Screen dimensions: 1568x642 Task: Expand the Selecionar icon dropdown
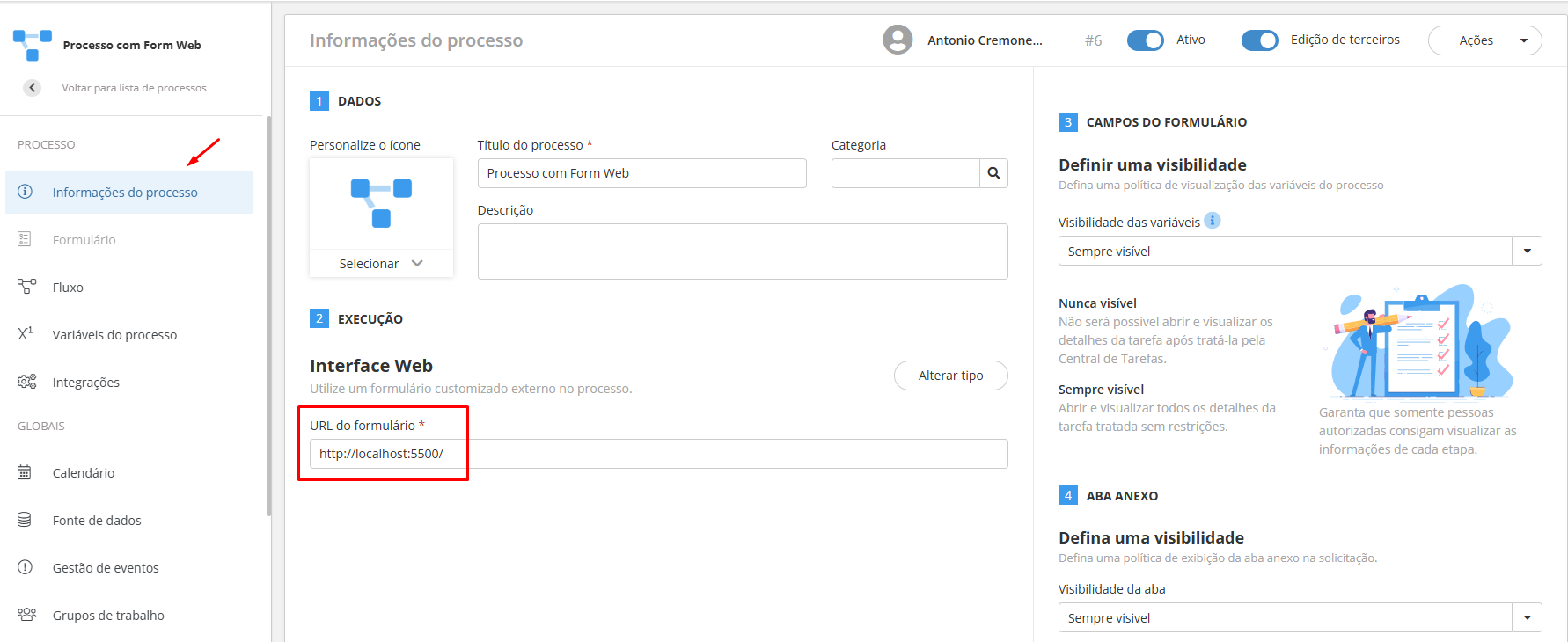coord(381,263)
